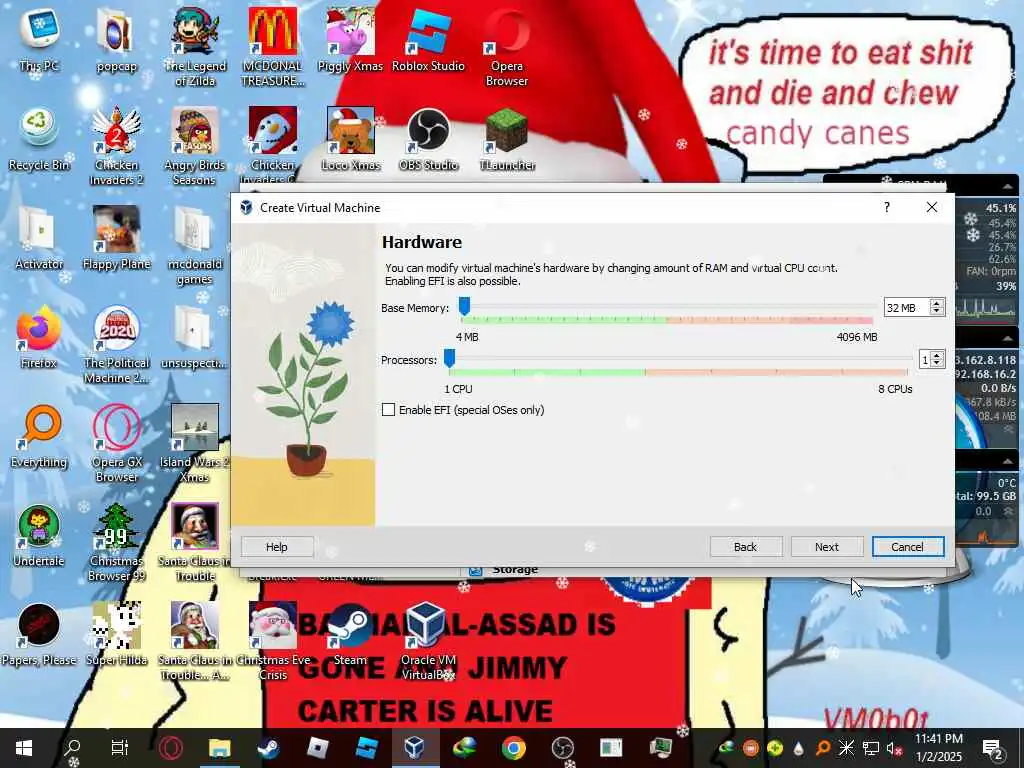1024x768 pixels.
Task: Select The Legend of Zilda shortcut
Action: [195, 48]
